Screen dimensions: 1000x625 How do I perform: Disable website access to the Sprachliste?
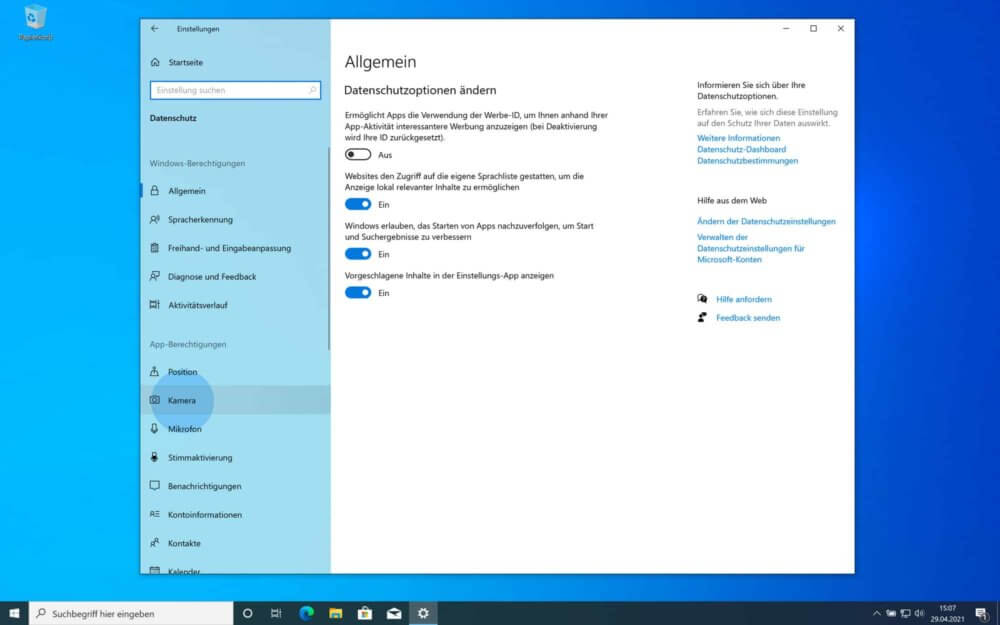[357, 203]
